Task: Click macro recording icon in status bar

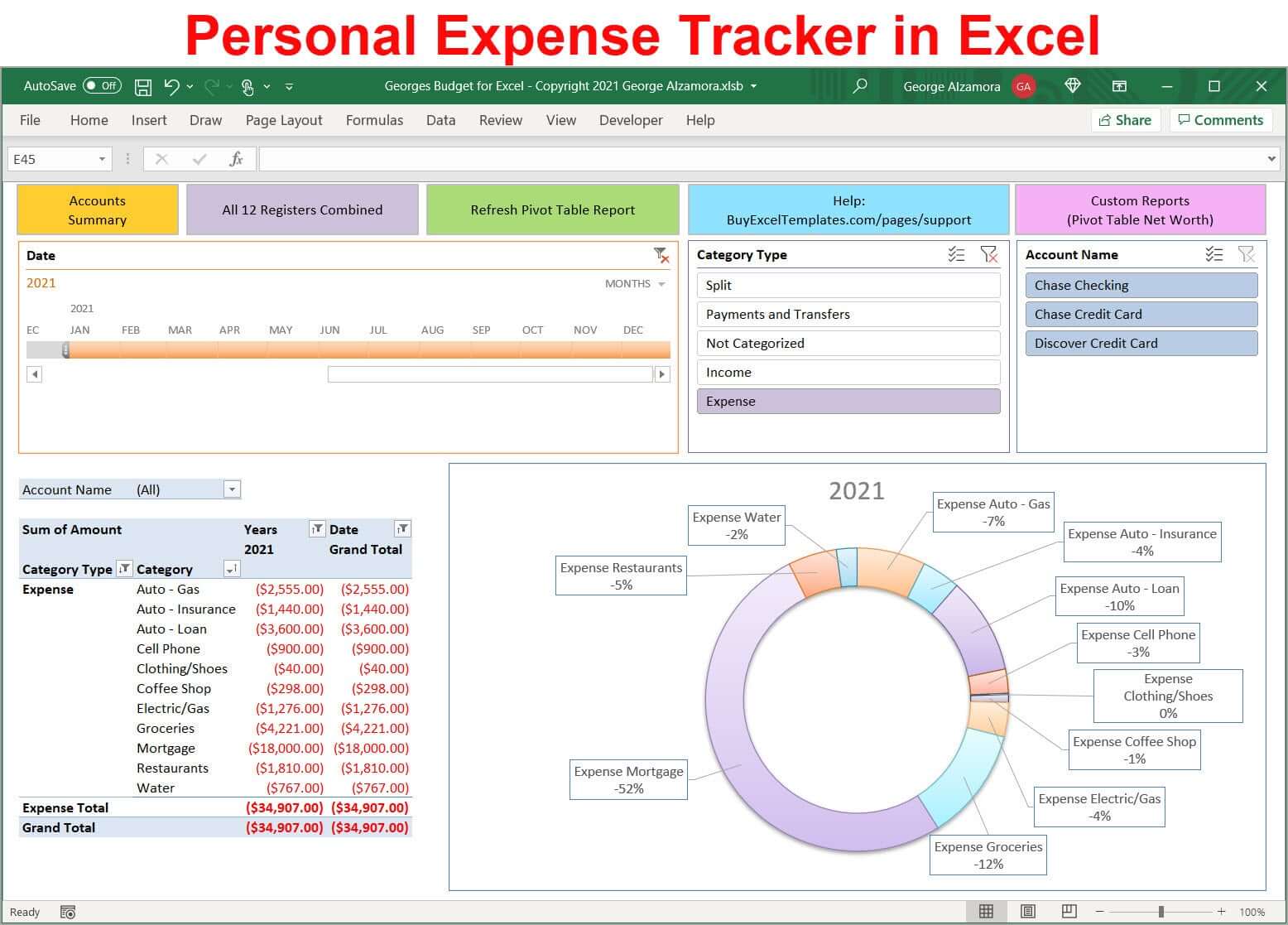Action: click(x=68, y=912)
